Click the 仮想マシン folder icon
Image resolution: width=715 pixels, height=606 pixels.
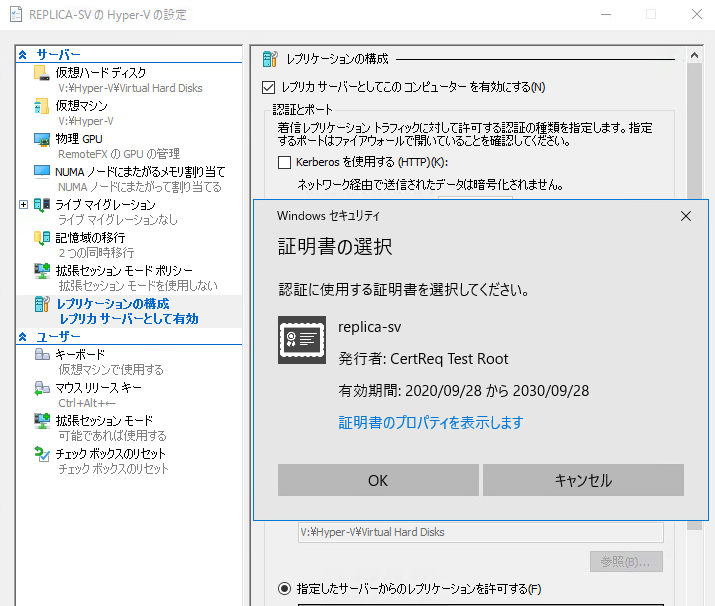point(41,106)
